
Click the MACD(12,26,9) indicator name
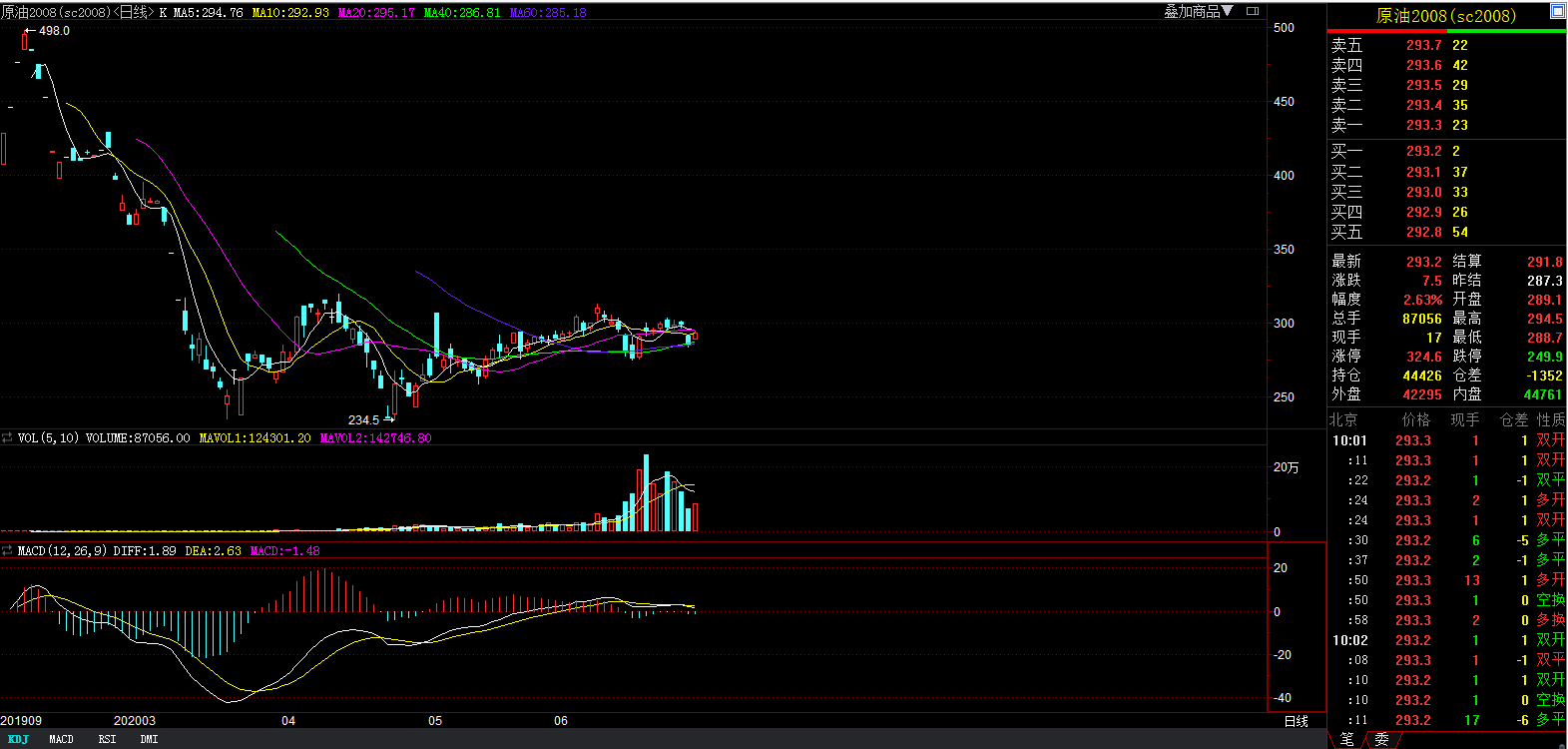(x=62, y=551)
